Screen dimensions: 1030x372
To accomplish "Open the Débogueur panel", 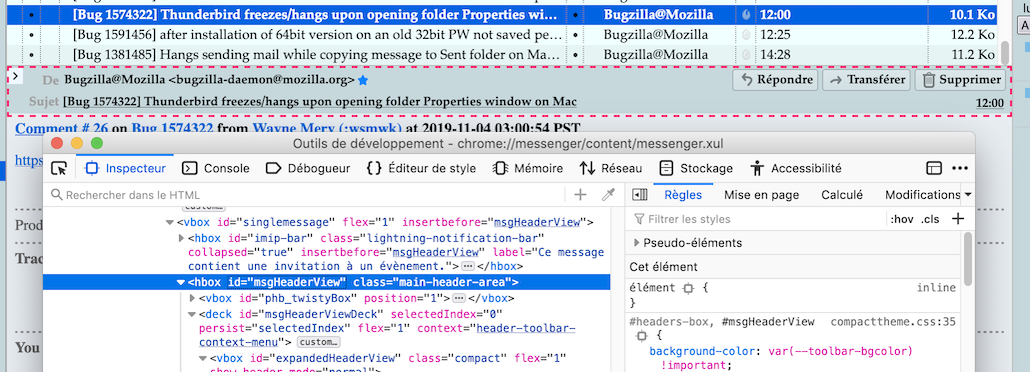I will pyautogui.click(x=307, y=169).
